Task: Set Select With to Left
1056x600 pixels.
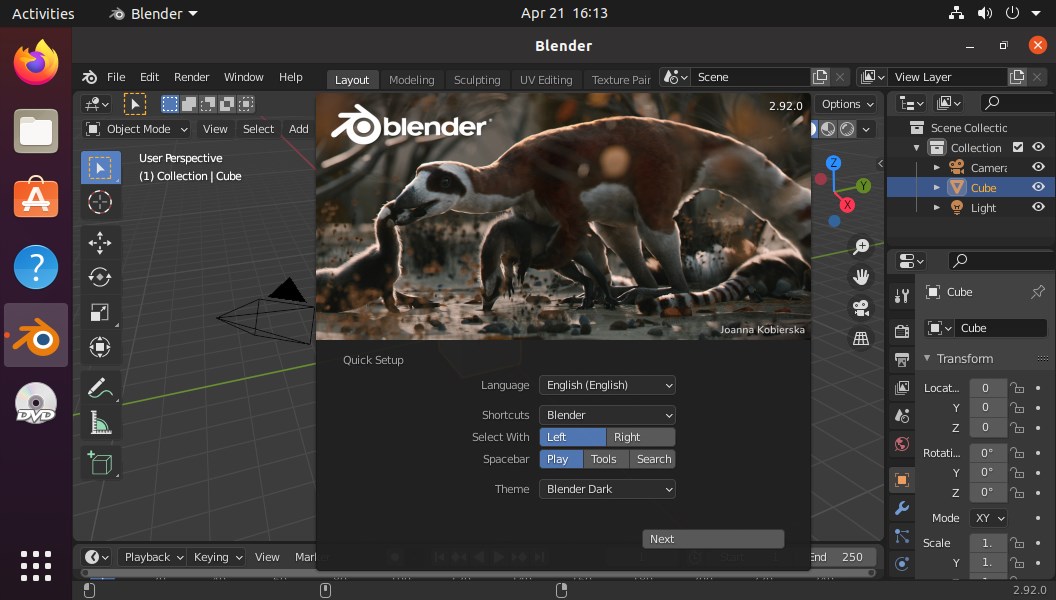Action: click(573, 437)
